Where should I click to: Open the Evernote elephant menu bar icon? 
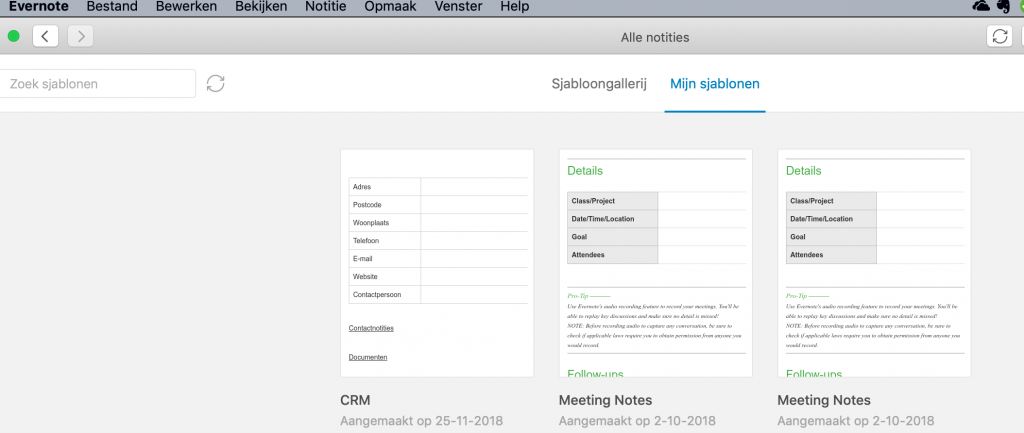pyautogui.click(x=1004, y=7)
